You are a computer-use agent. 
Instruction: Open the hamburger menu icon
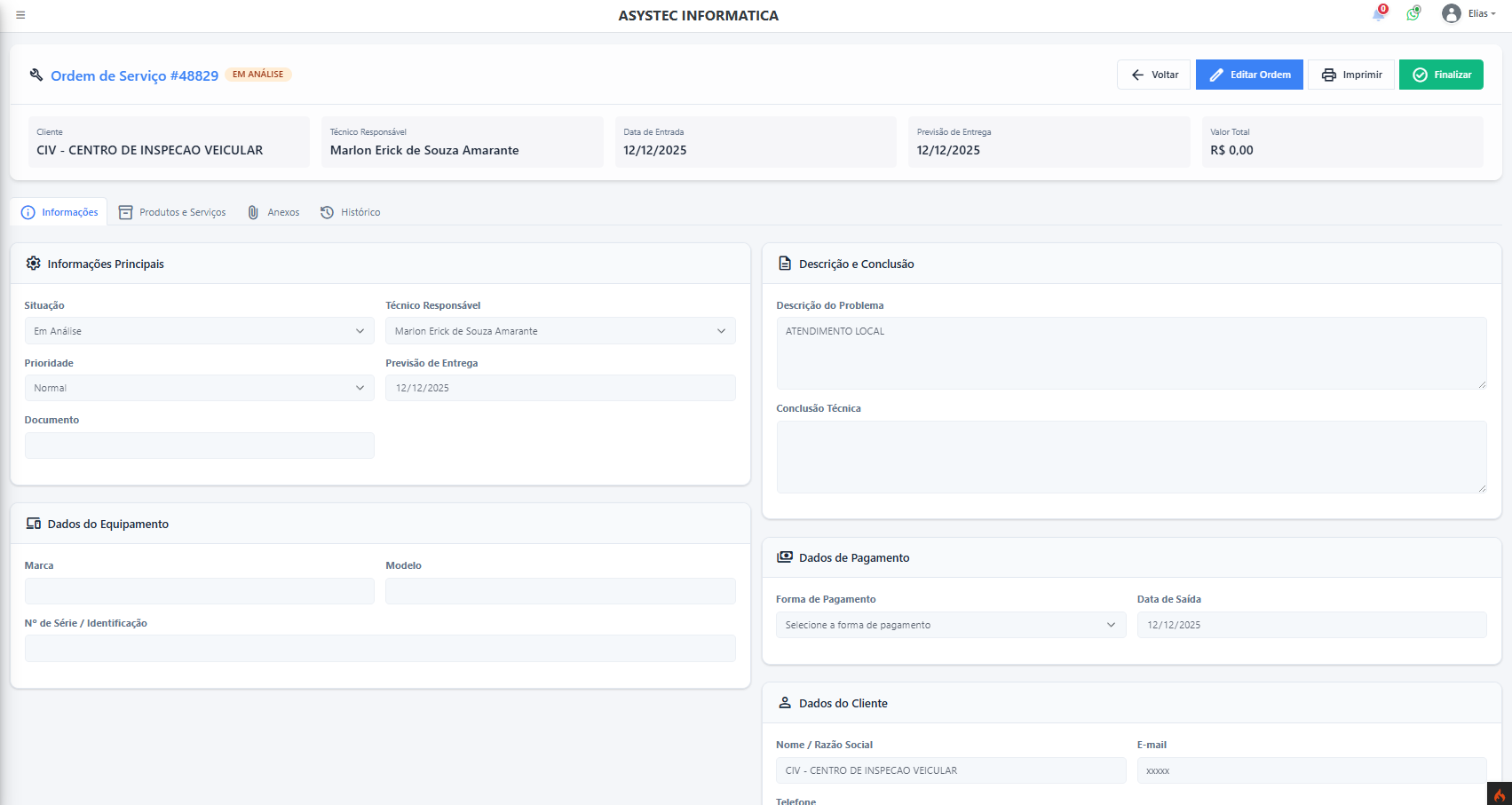coord(20,15)
